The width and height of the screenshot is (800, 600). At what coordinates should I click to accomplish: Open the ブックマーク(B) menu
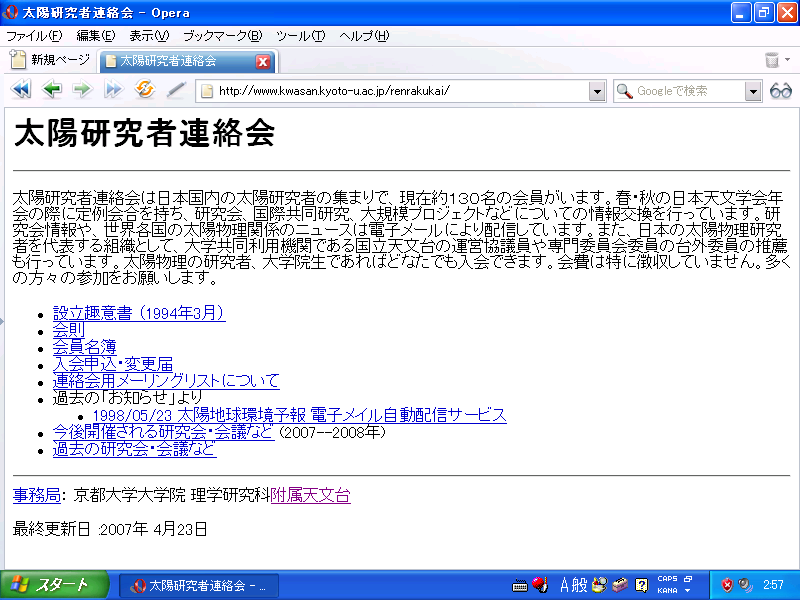click(x=222, y=36)
